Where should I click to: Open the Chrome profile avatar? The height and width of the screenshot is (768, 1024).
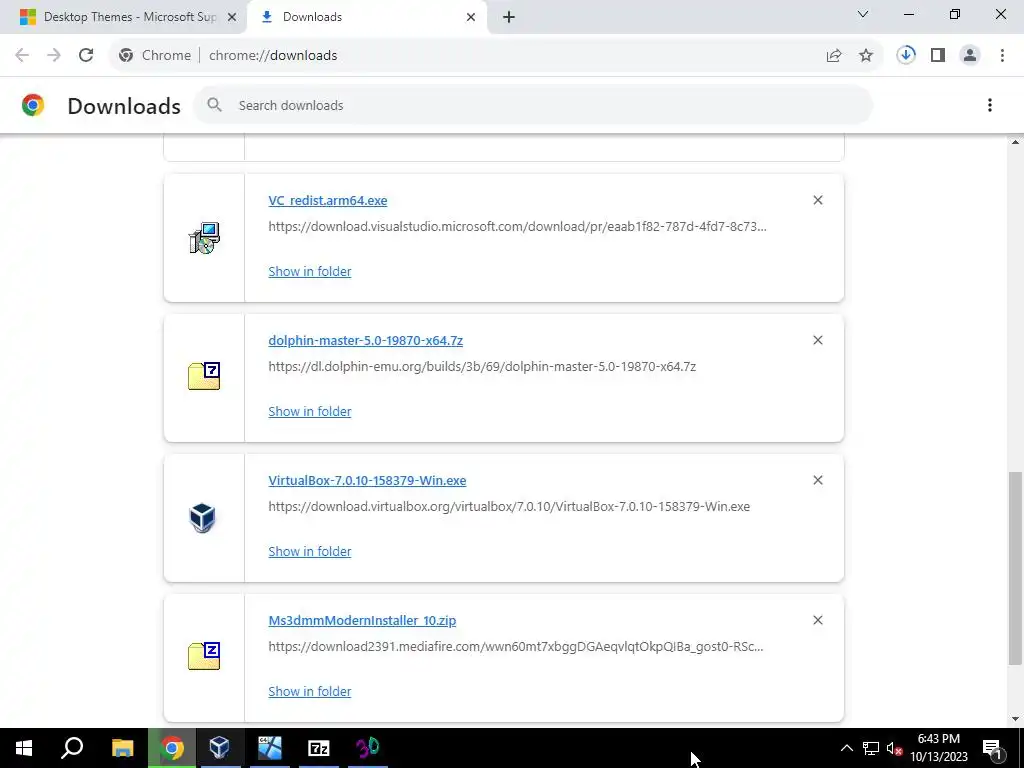coord(970,56)
